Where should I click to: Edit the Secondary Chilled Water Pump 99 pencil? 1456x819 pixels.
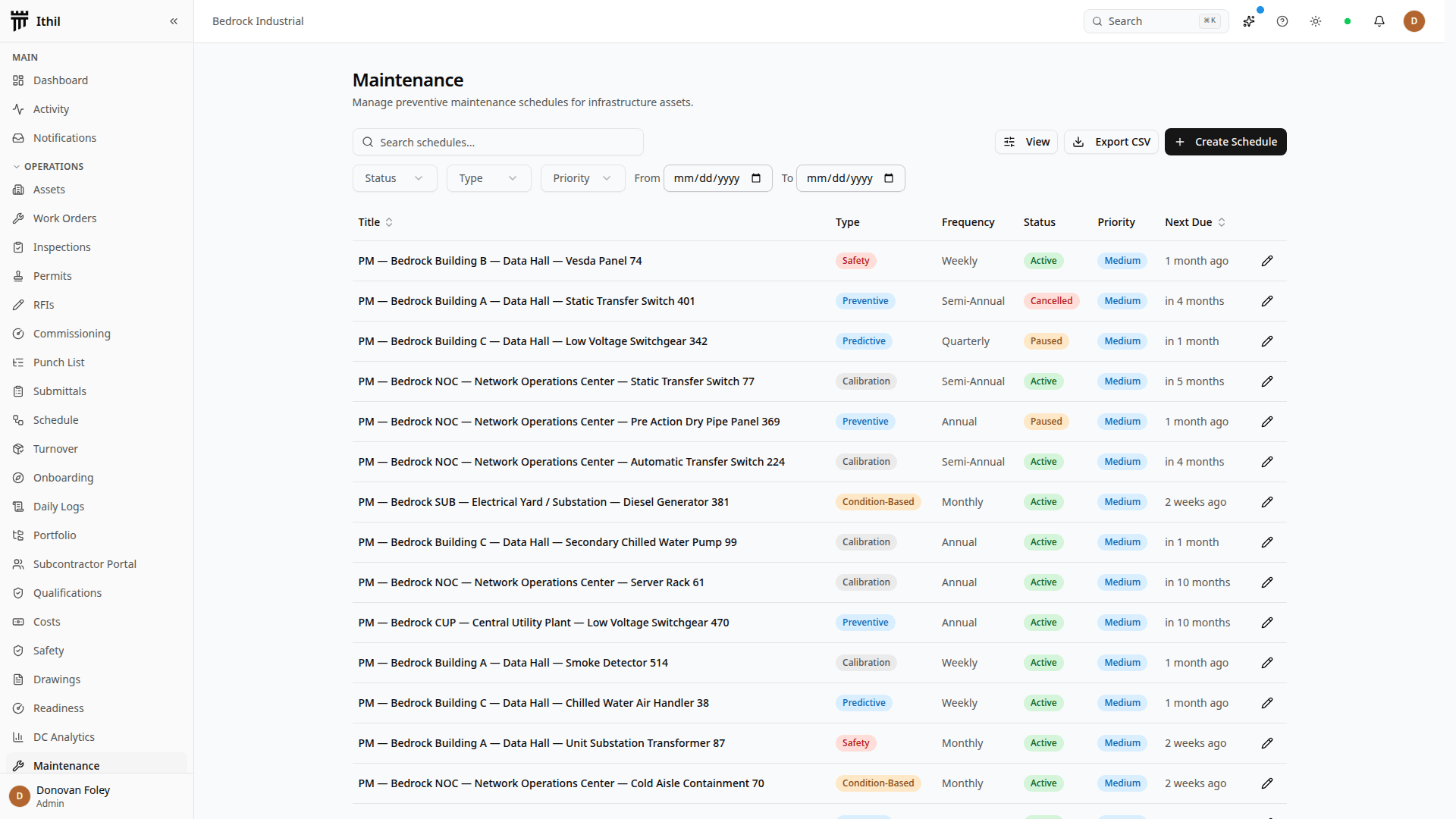click(x=1267, y=542)
